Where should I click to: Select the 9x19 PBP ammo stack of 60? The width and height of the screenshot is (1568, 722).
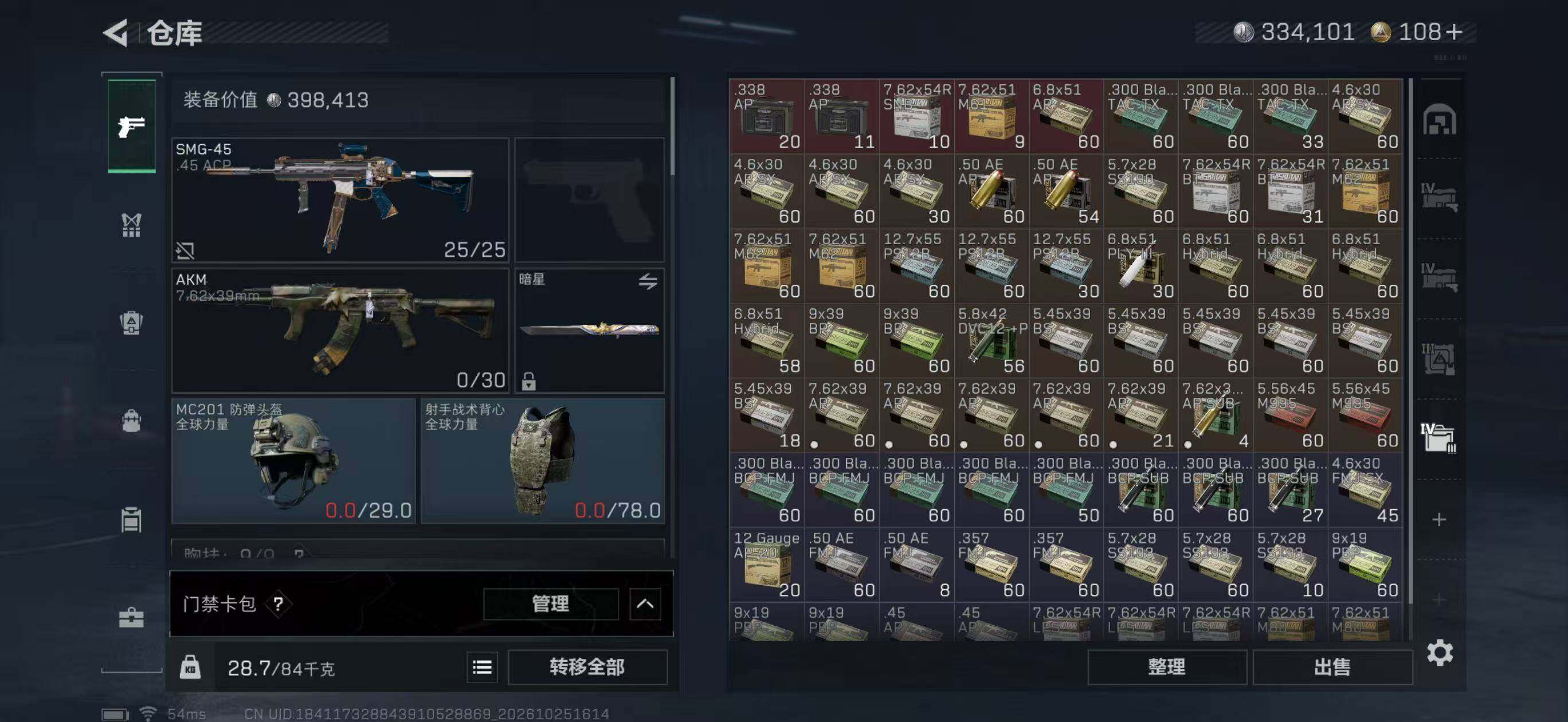[1365, 564]
